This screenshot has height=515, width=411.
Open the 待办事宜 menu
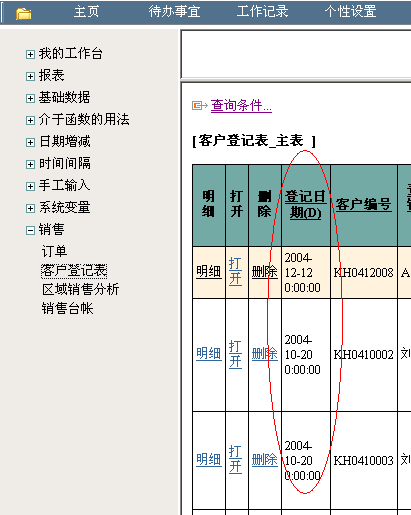point(174,11)
